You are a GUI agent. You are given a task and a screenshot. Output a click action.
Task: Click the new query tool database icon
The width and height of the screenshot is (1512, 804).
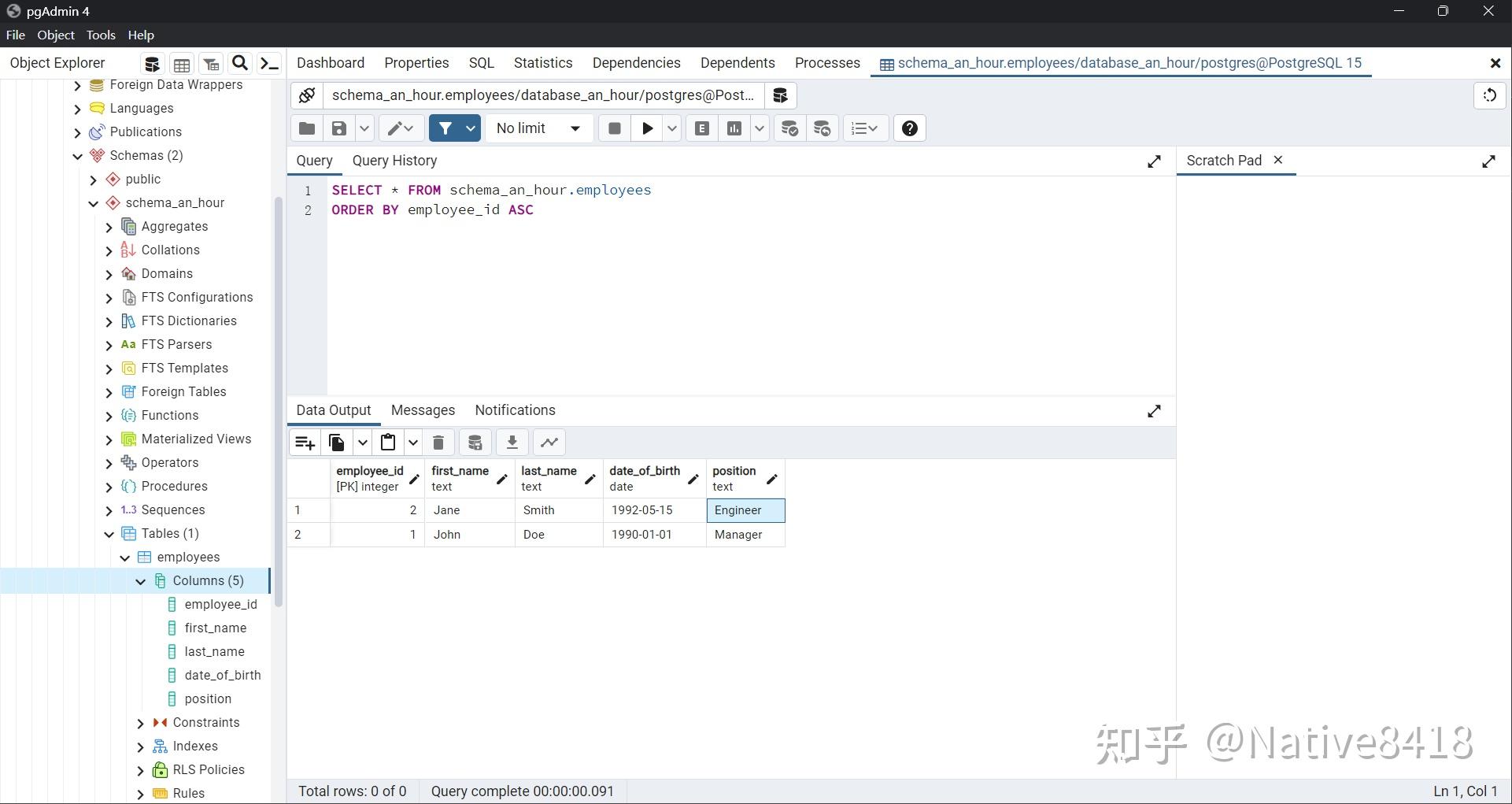click(x=780, y=95)
